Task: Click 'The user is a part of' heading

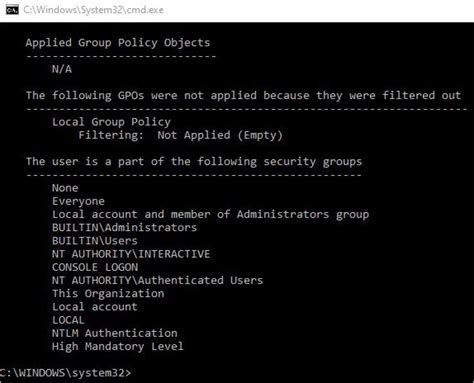Action: 194,162
